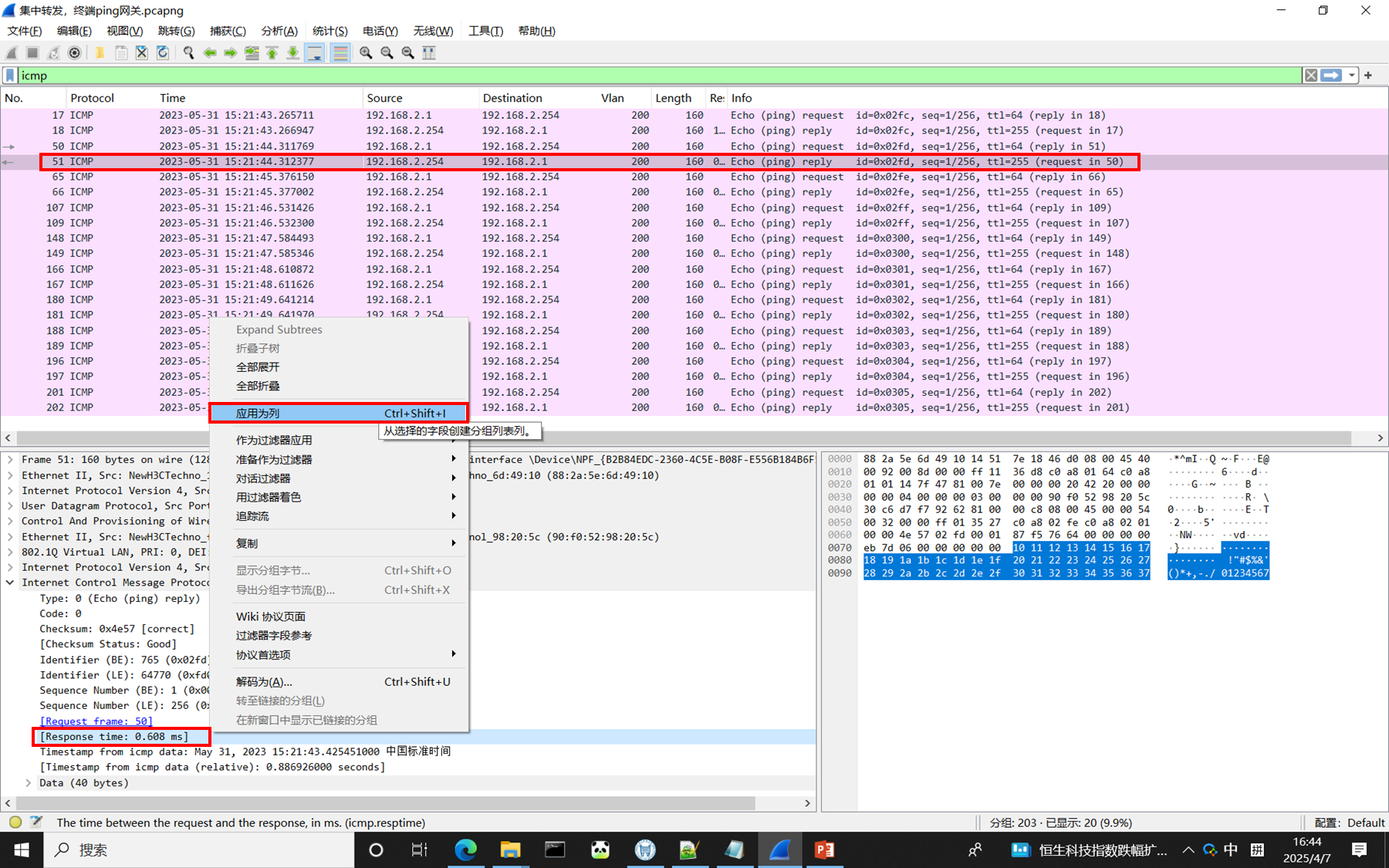
Task: Click the reload capture file icon
Action: click(x=163, y=52)
